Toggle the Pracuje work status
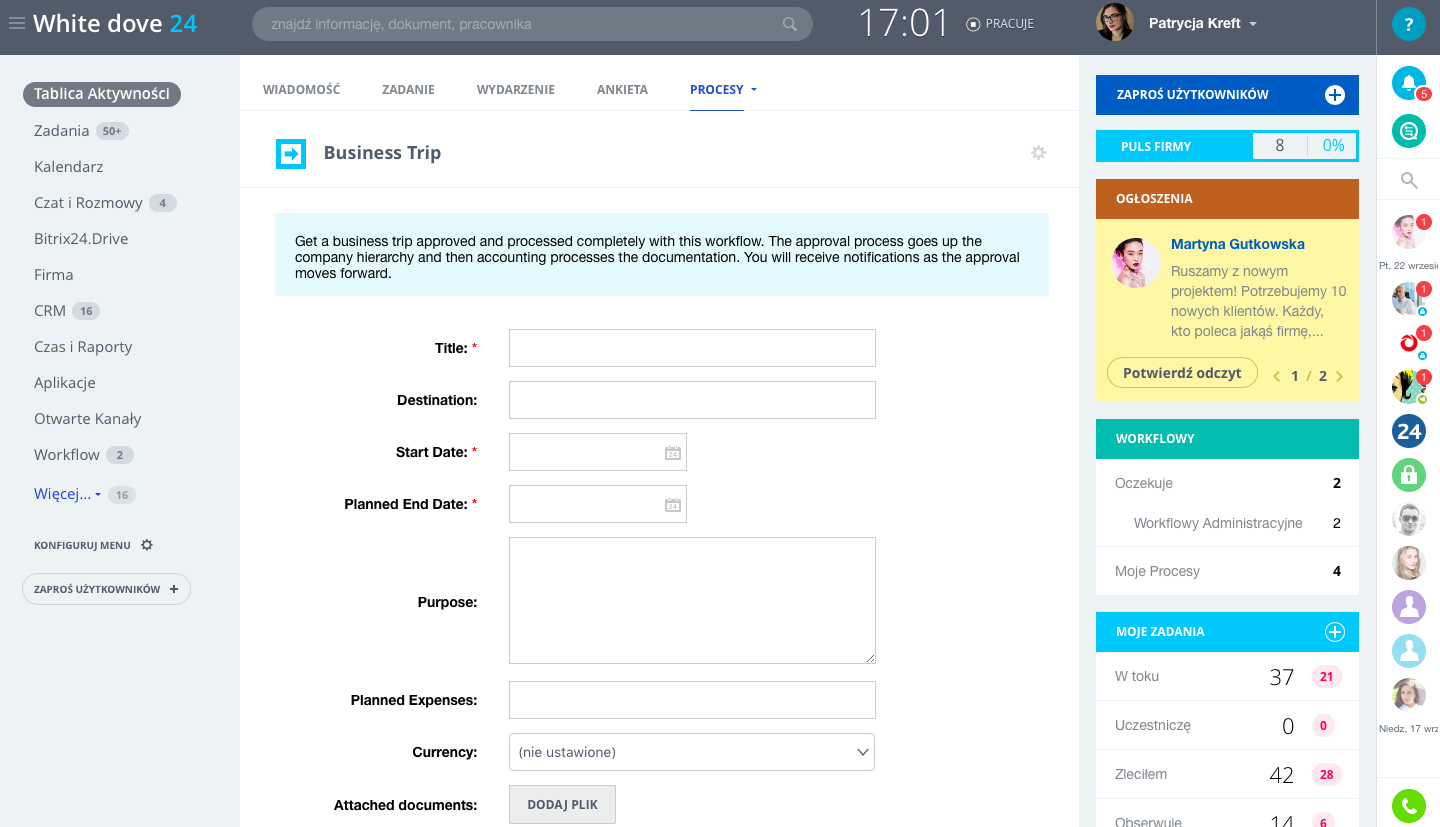Image resolution: width=1440 pixels, height=827 pixels. coord(1000,24)
